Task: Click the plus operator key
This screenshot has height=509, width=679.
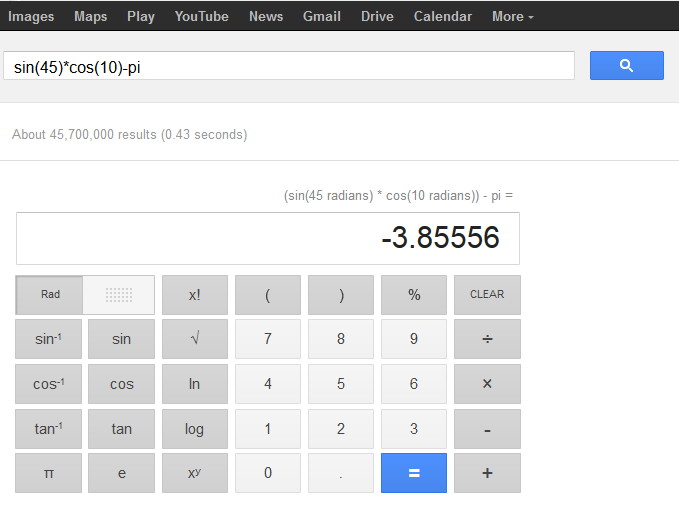Action: (487, 473)
